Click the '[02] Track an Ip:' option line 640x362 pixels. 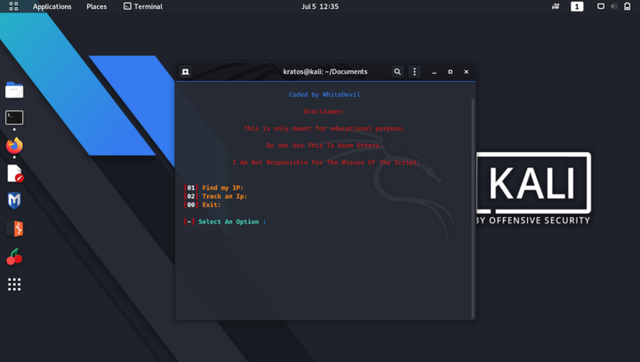click(216, 196)
